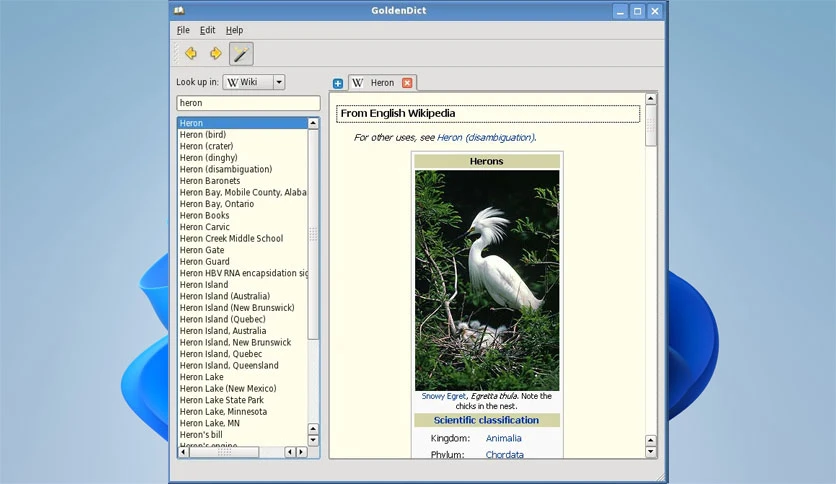Image resolution: width=836 pixels, height=484 pixels.
Task: Open a new tab with plus icon
Action: coord(337,83)
